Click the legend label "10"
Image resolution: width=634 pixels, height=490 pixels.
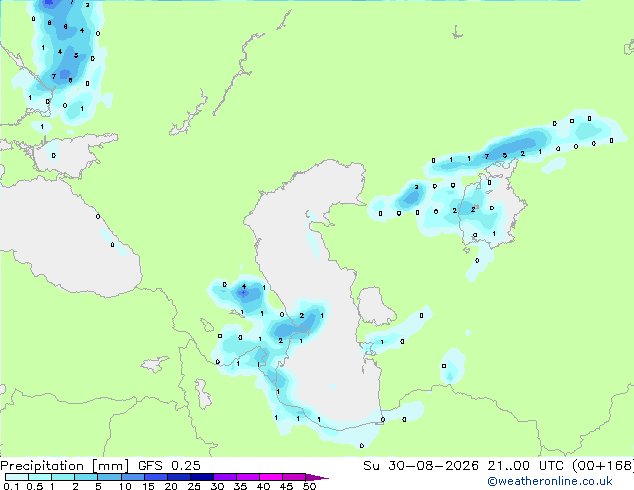click(x=125, y=486)
